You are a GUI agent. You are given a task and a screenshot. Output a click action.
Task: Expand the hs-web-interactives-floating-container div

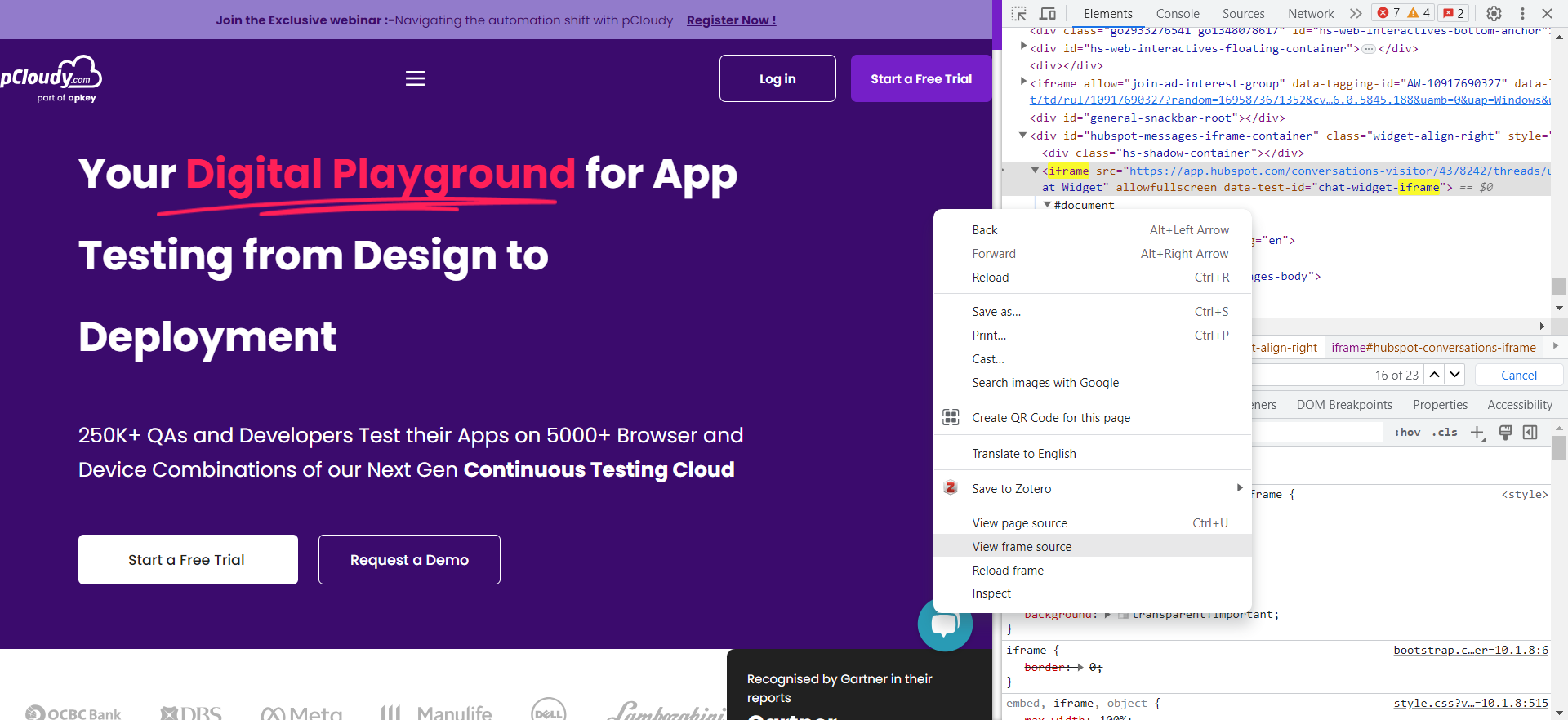1023,47
